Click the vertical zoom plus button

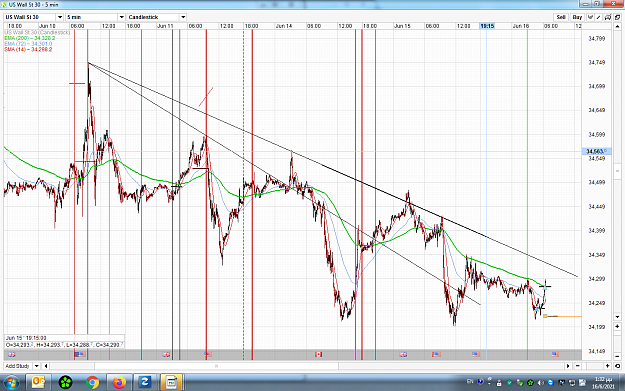coord(617,326)
